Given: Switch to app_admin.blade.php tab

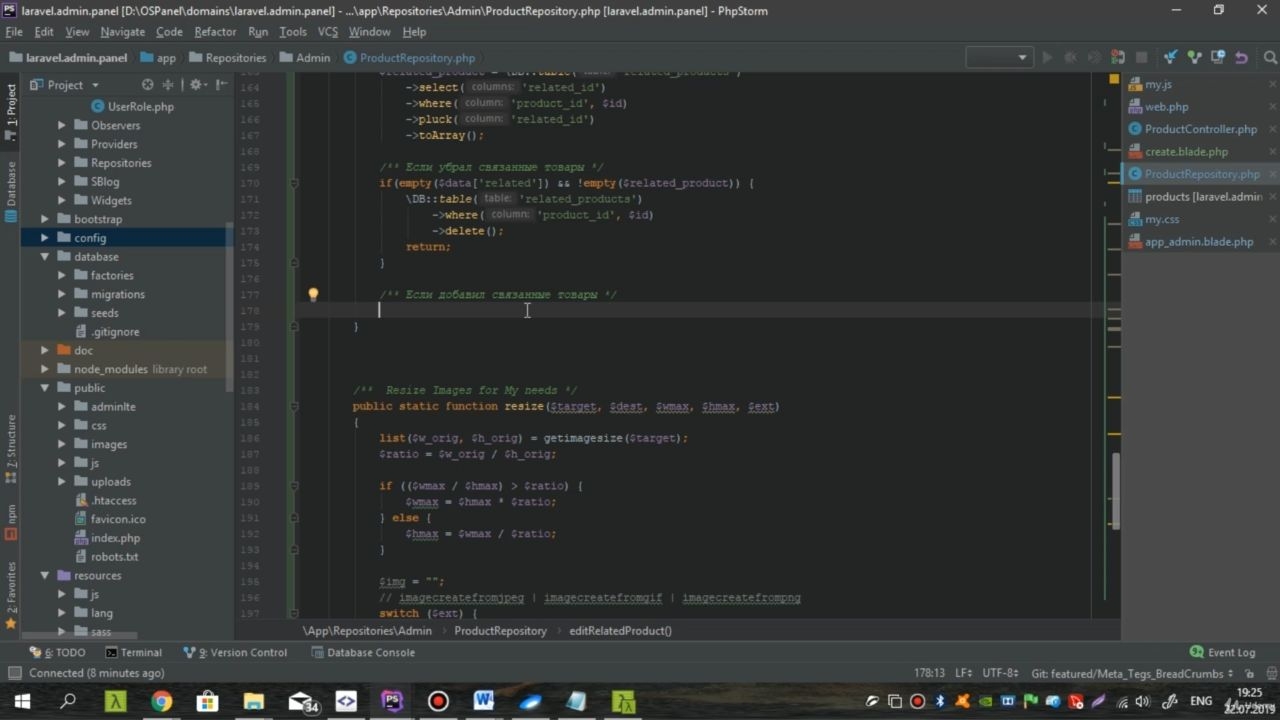Looking at the screenshot, I should (1198, 242).
